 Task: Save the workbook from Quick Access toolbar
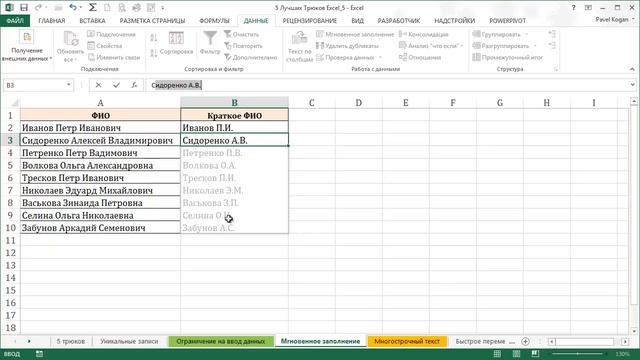click(24, 7)
